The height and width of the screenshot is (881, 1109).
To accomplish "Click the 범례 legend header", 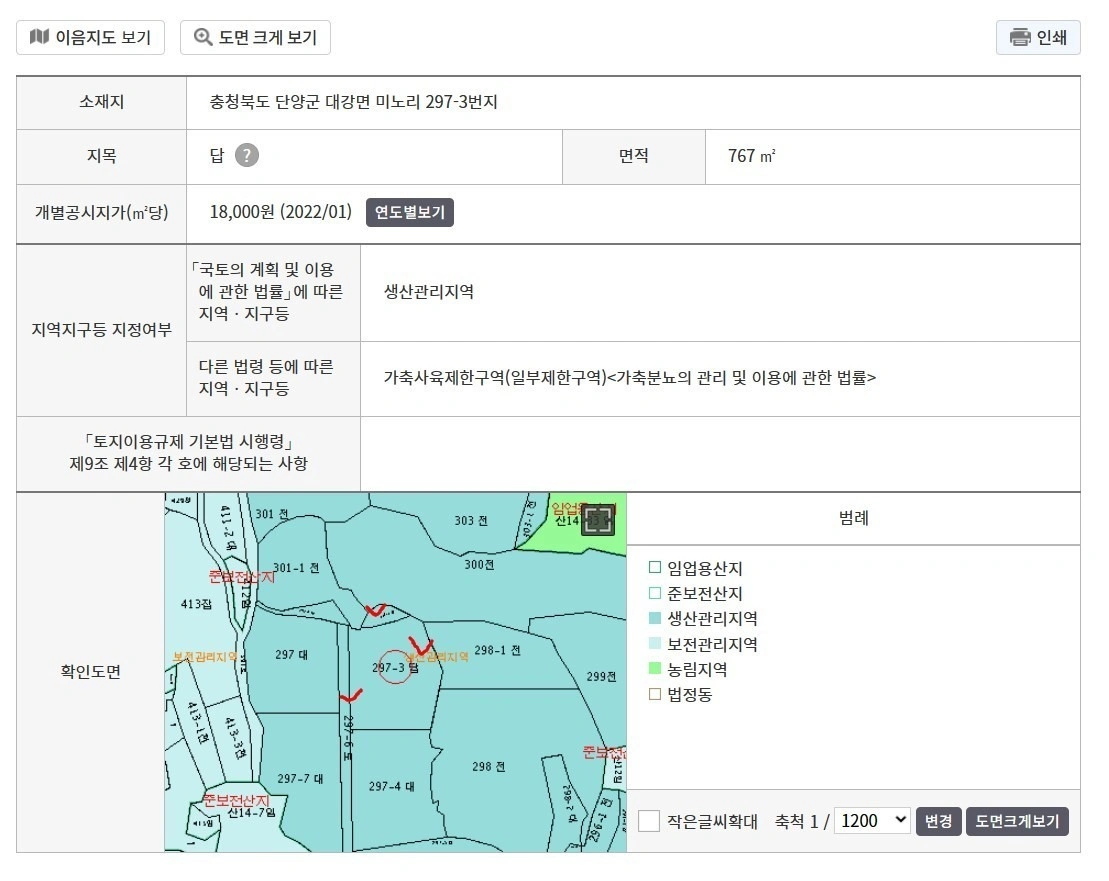I will 854,518.
